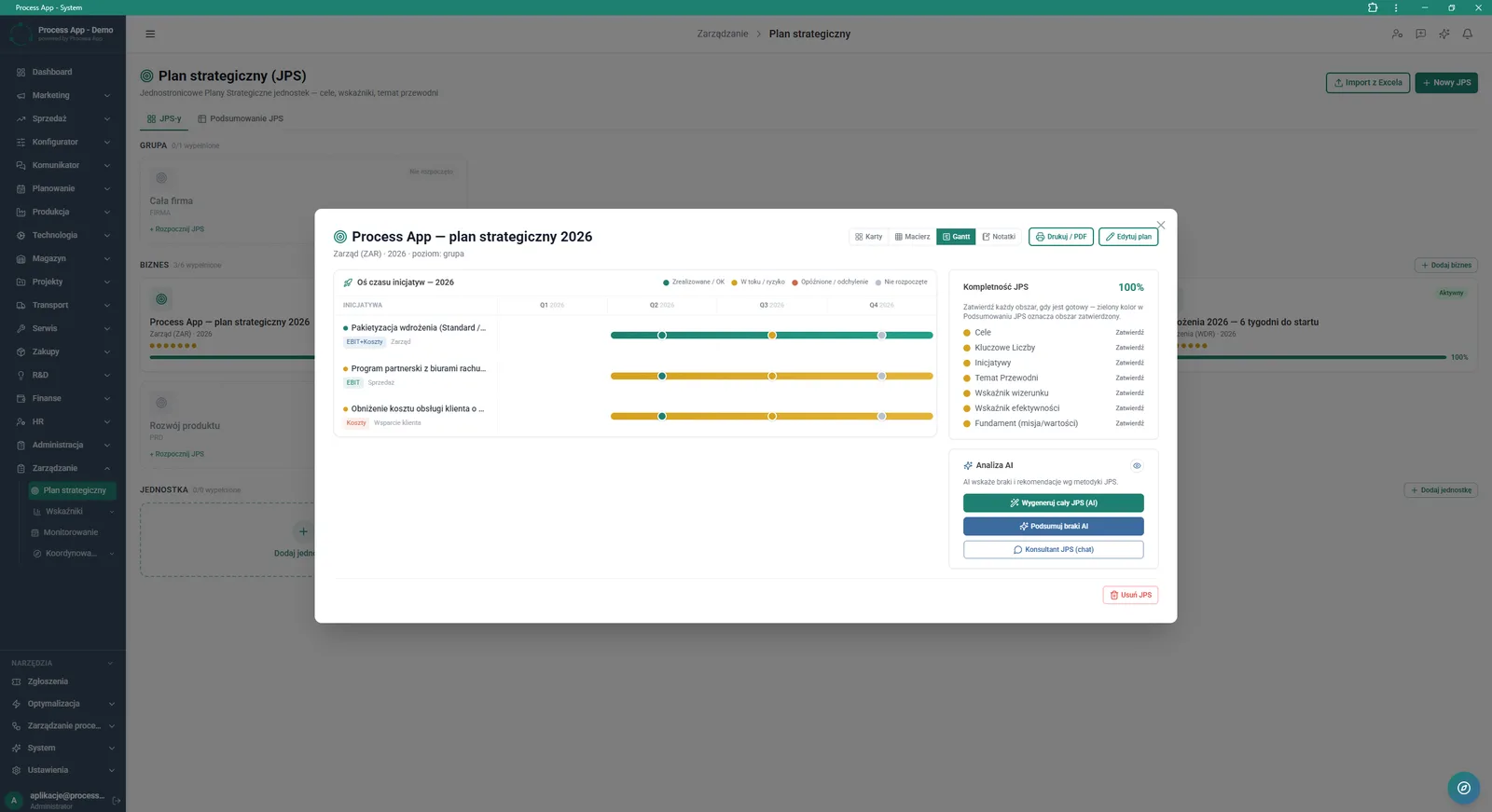Click the HR people icon
This screenshot has height=812, width=1492.
pyautogui.click(x=21, y=421)
